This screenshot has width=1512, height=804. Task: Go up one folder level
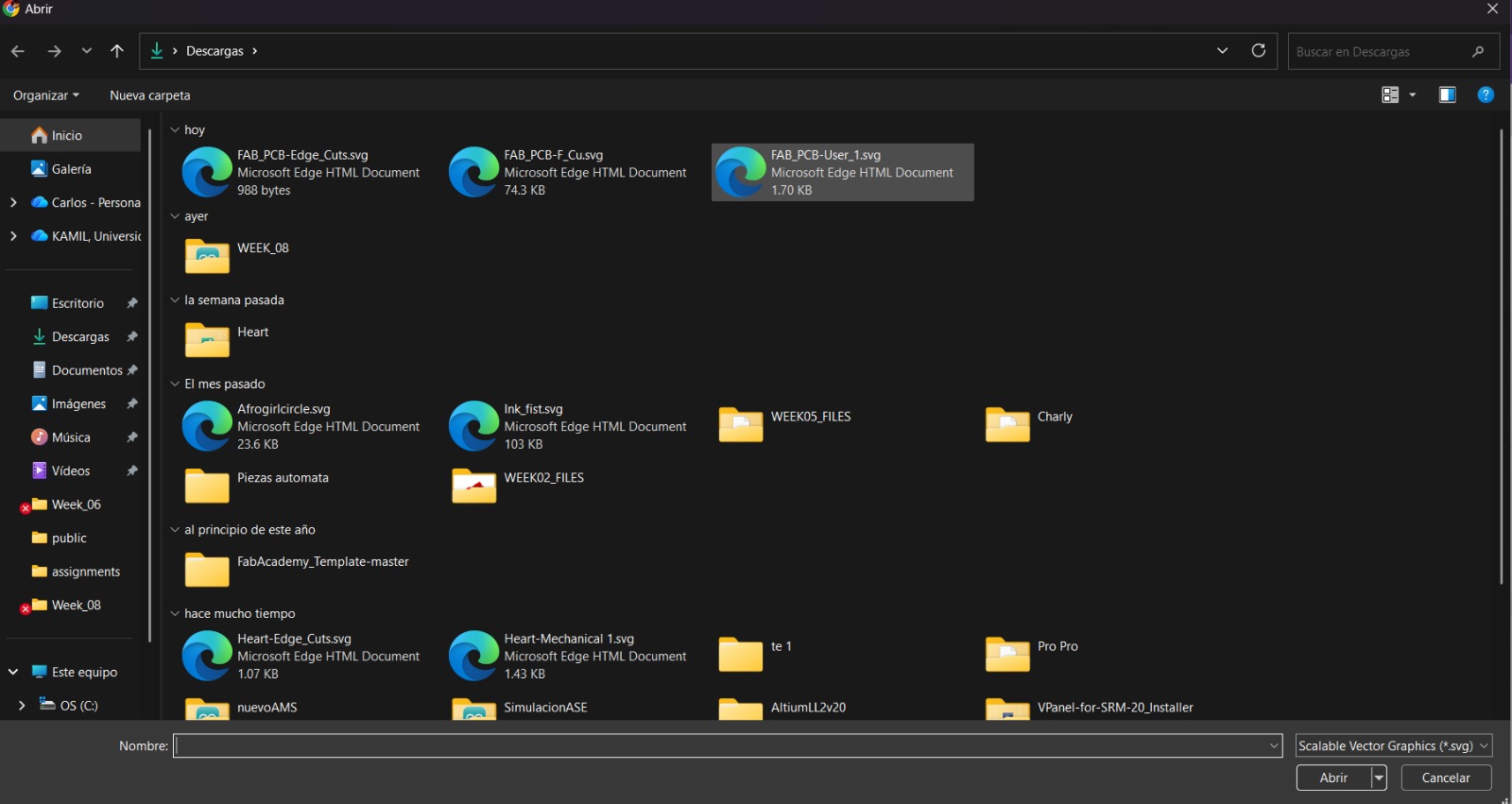117,51
